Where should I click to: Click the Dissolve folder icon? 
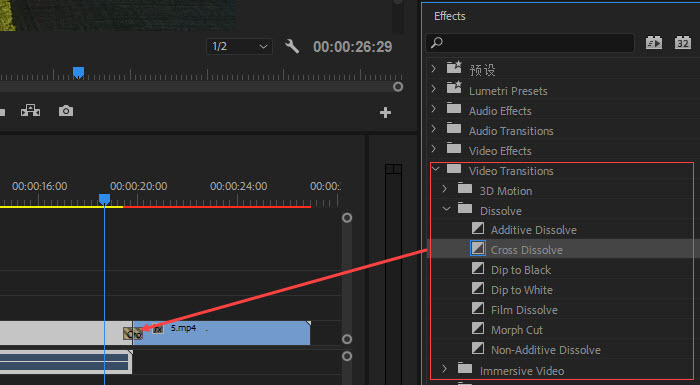coord(465,209)
